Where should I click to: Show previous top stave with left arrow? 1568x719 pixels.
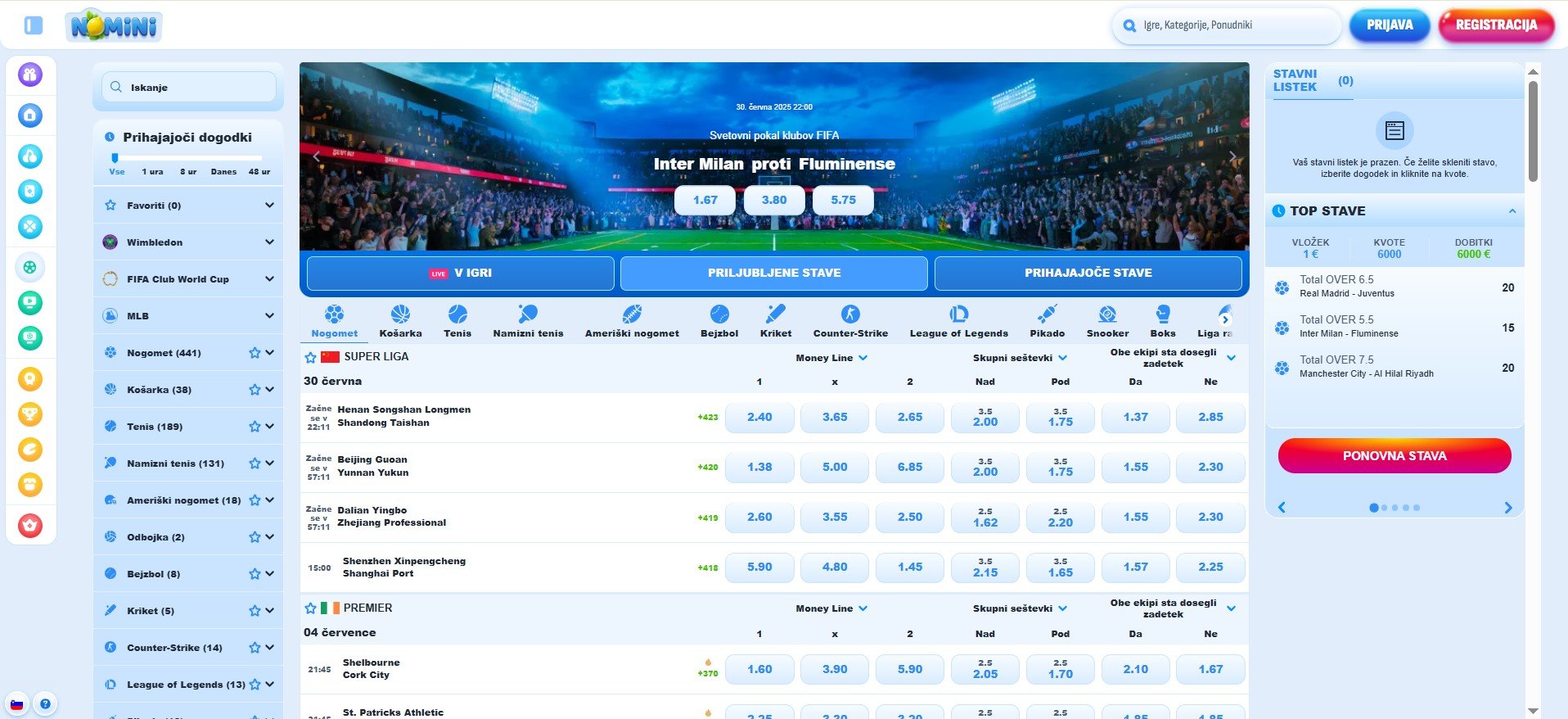[x=1282, y=508]
